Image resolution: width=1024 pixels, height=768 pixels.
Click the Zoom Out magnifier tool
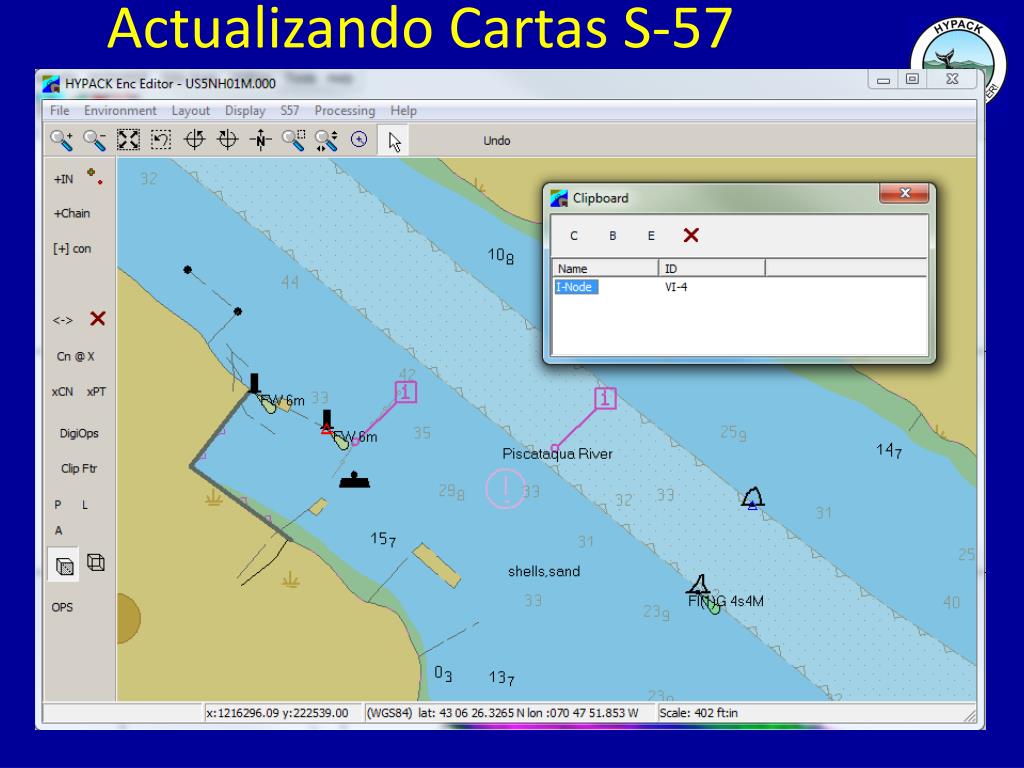point(95,140)
